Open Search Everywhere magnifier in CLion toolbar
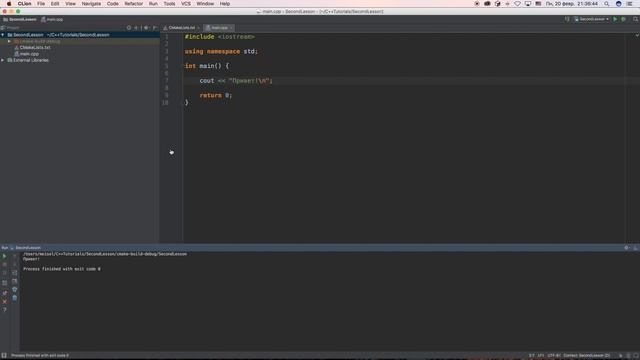Screen dimensions: 640x360 point(636,19)
